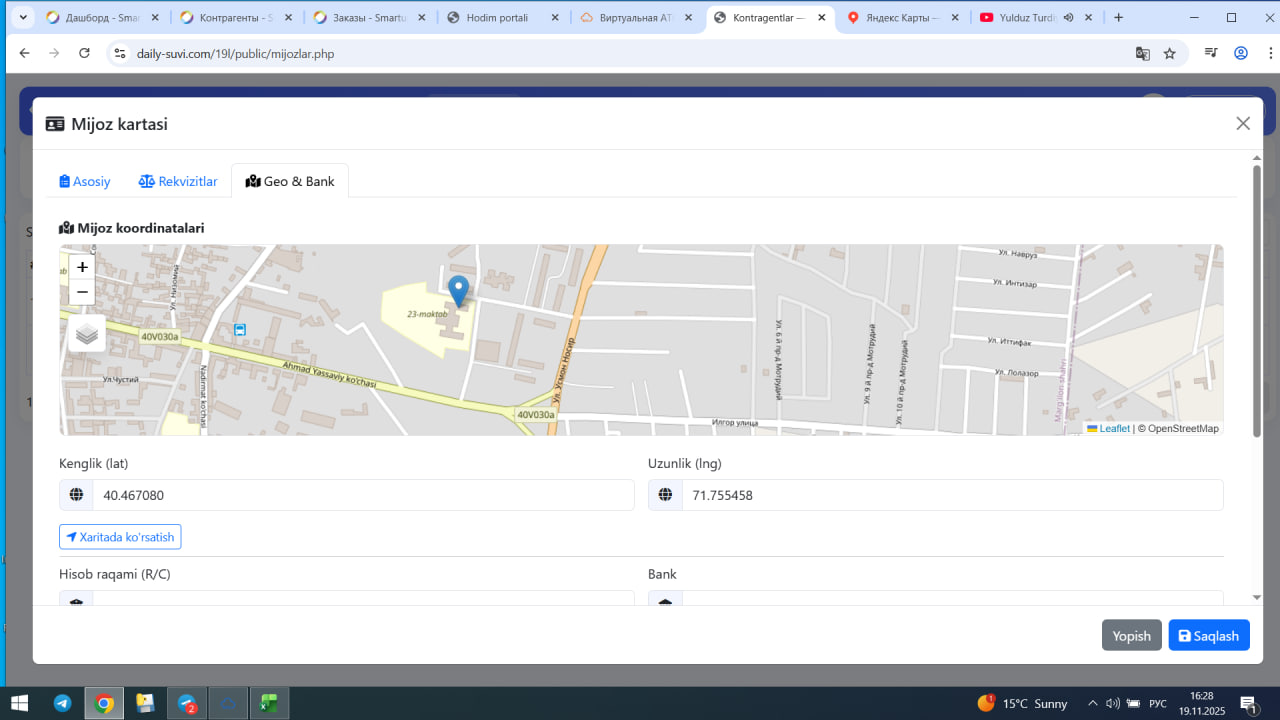The width and height of the screenshot is (1280, 720).
Task: Close the Mijoz kartasi dialog
Action: (x=1243, y=123)
